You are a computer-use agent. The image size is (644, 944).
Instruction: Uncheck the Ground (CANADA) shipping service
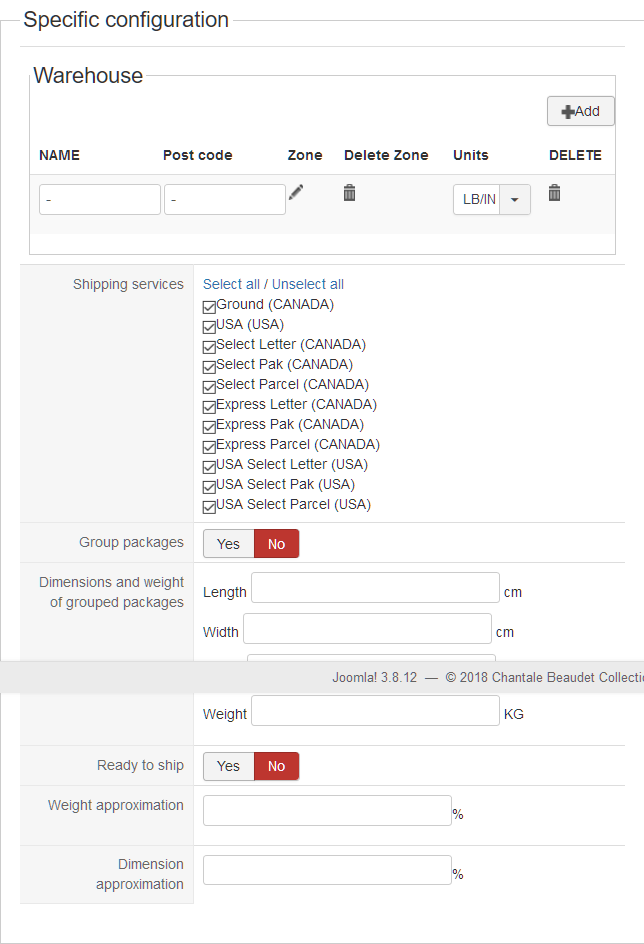209,306
